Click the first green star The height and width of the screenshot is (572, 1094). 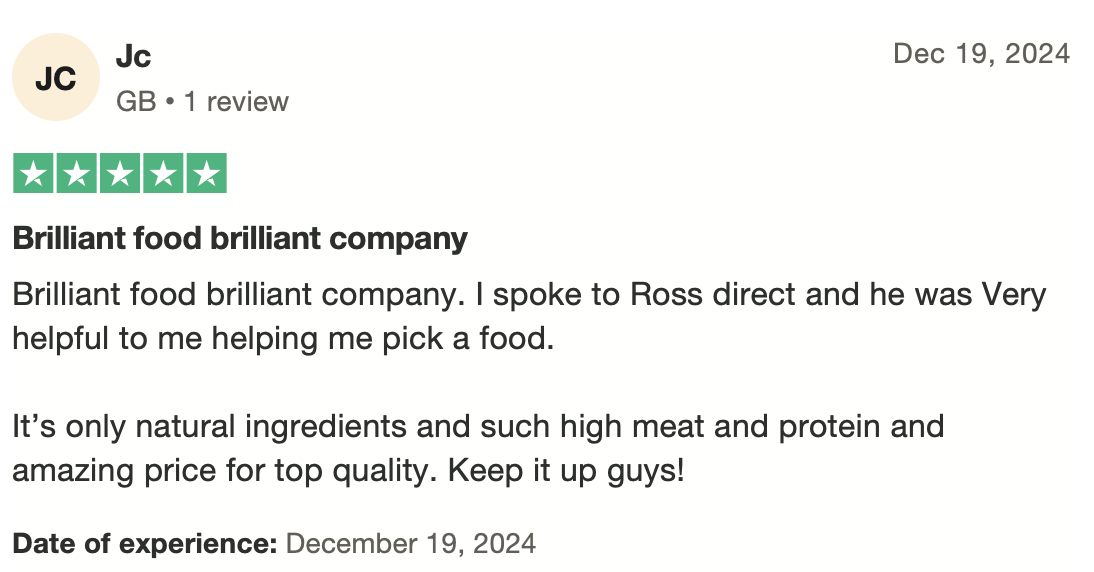pyautogui.click(x=33, y=172)
